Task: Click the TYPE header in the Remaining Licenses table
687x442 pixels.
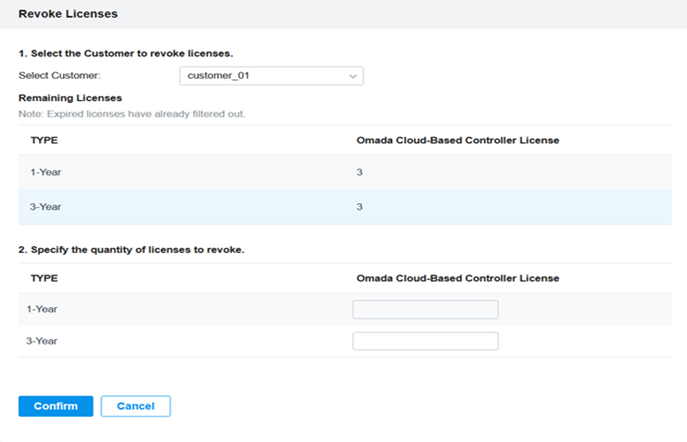Action: (x=44, y=140)
